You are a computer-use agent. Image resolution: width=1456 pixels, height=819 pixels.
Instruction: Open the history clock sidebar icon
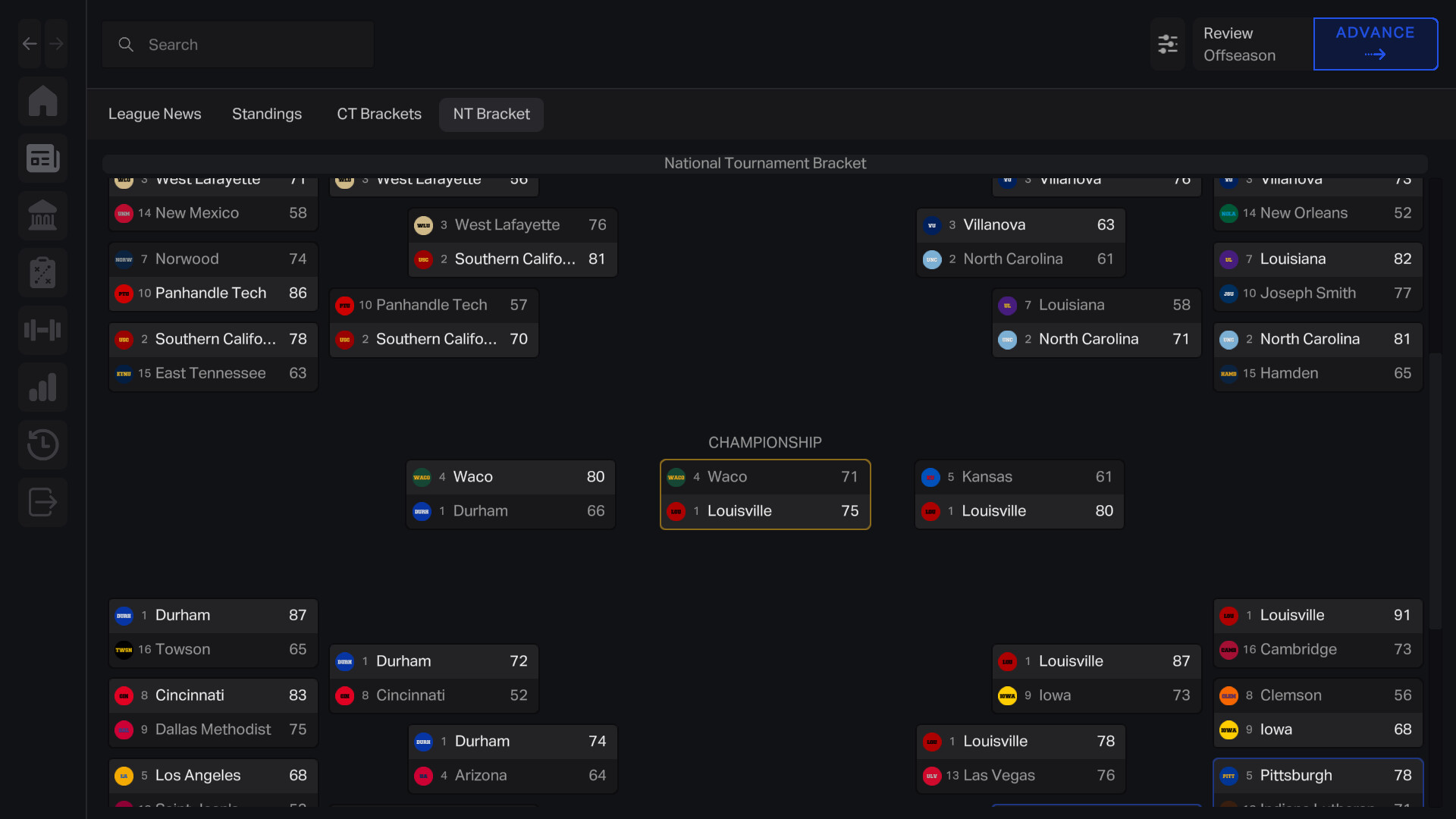[x=43, y=445]
